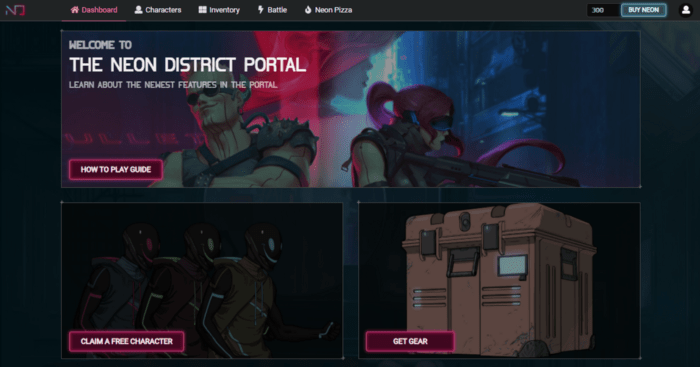700x367 pixels.
Task: Click the Neon District logo icon
Action: tap(15, 10)
